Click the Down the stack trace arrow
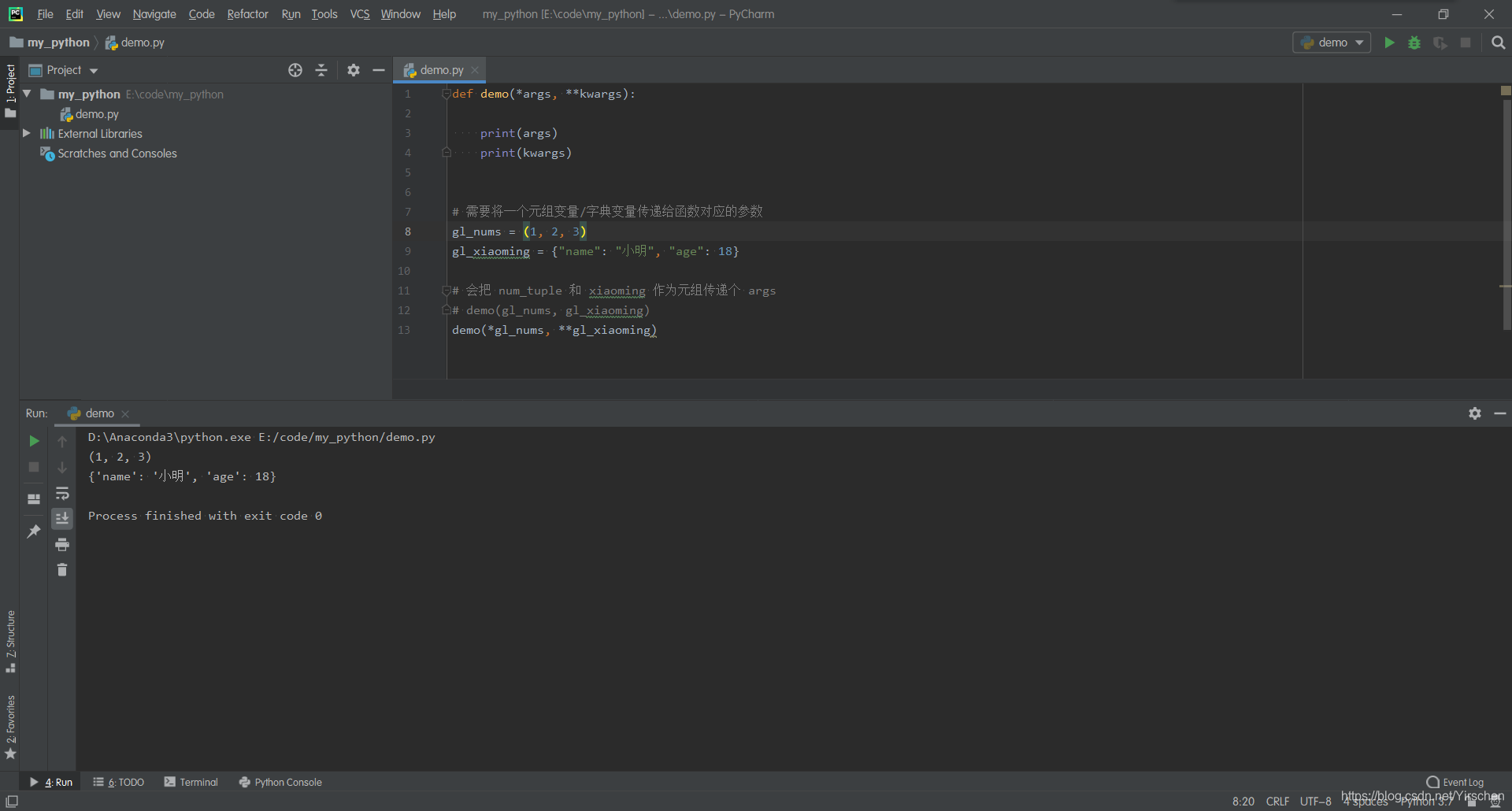1512x811 pixels. 62,467
